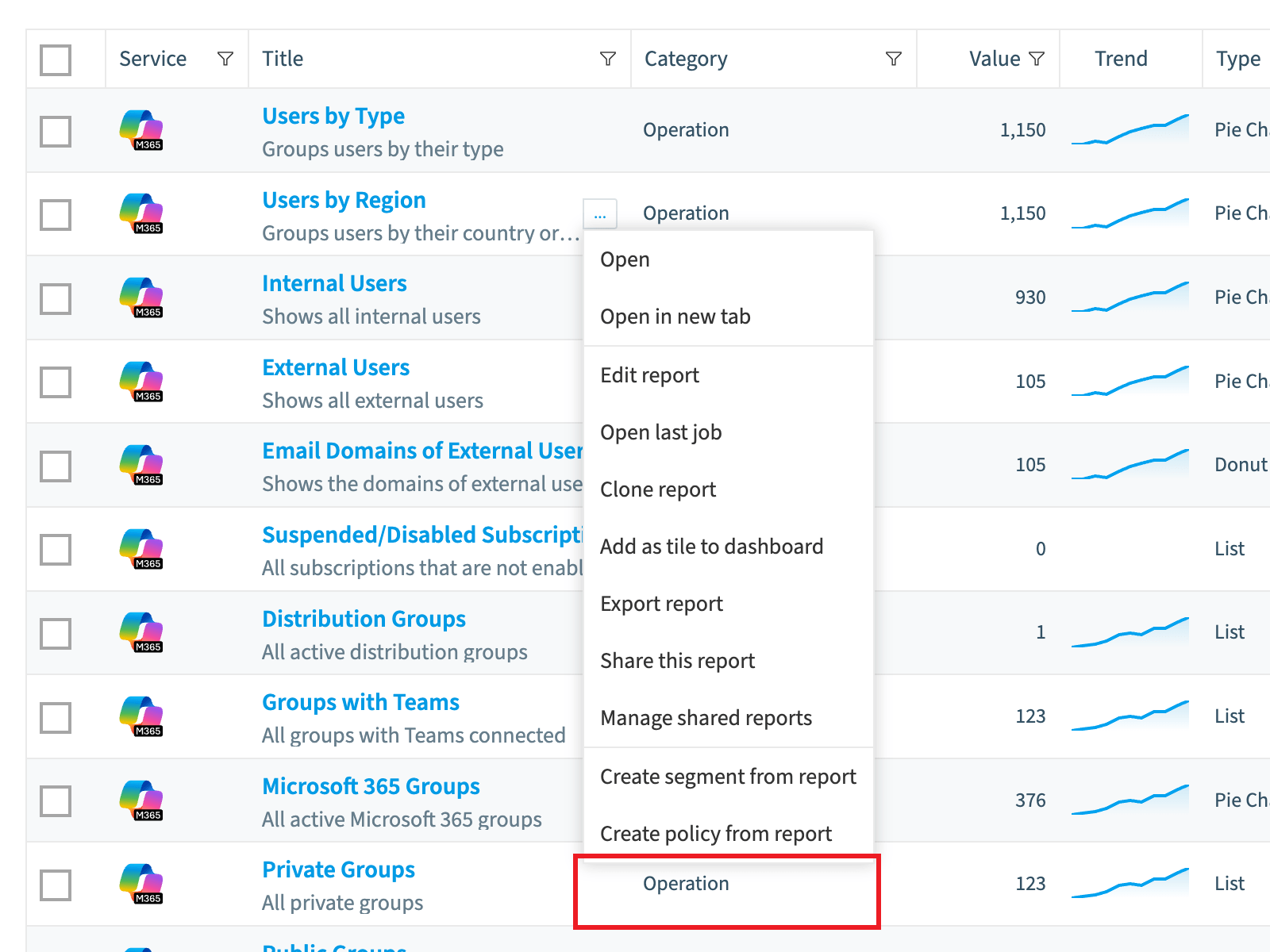This screenshot has height=952, width=1270.
Task: Check the External Users row checkbox
Action: pyautogui.click(x=56, y=382)
